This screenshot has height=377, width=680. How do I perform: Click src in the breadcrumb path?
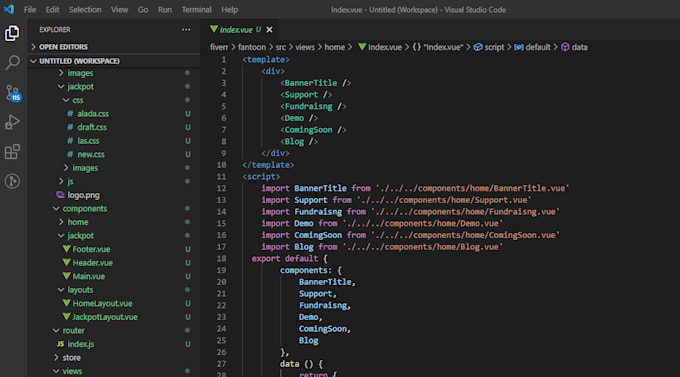[281, 47]
